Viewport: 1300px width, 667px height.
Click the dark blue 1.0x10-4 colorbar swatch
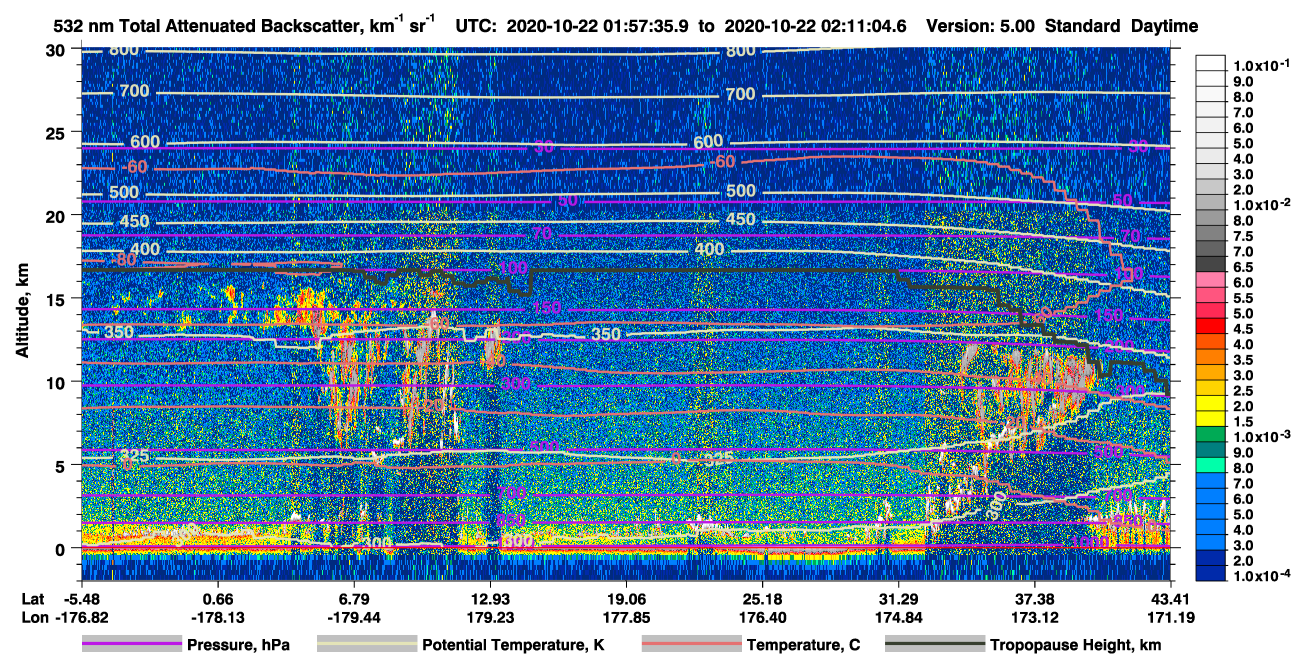pos(1210,576)
